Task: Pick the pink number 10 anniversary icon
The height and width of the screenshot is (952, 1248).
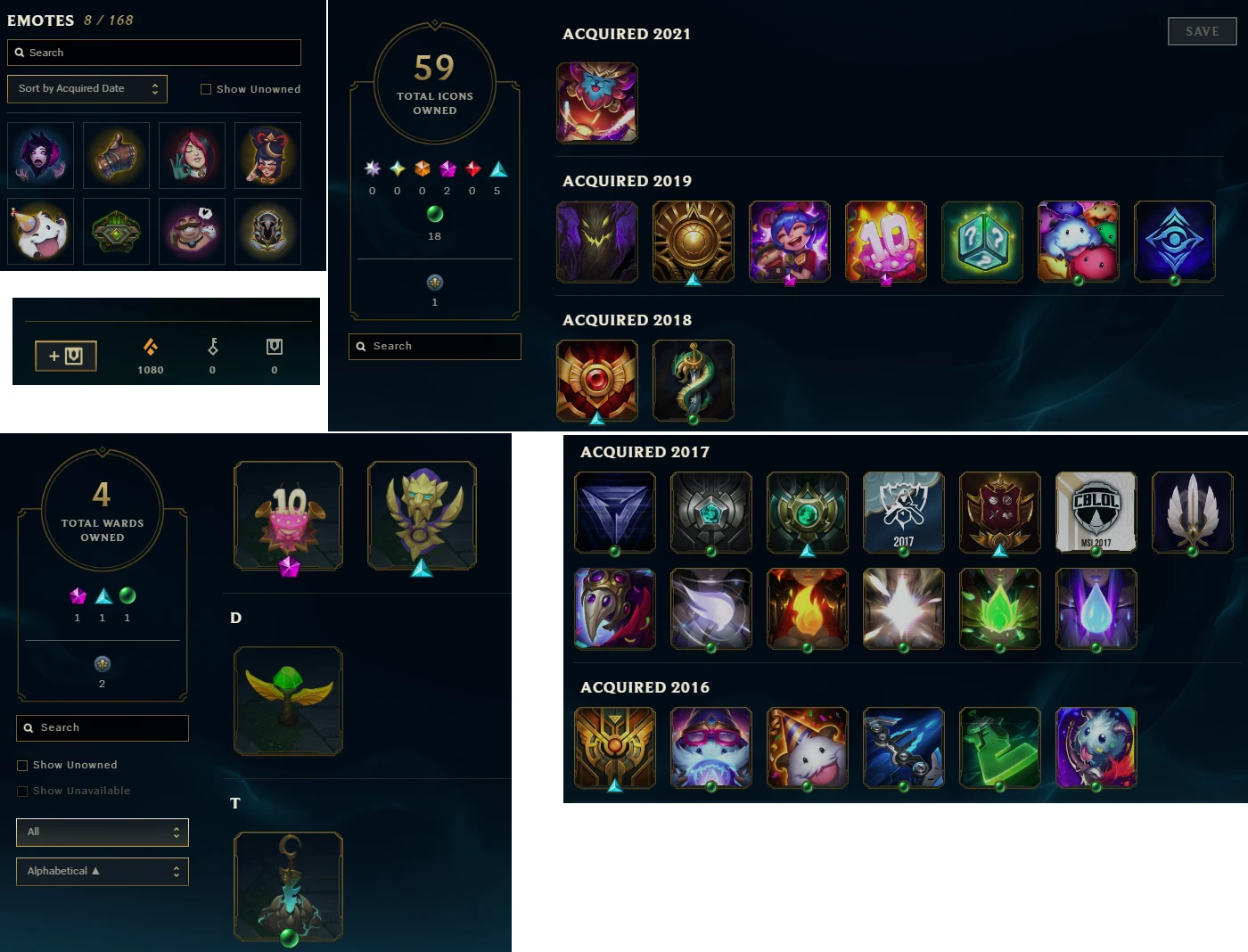Action: click(x=886, y=242)
